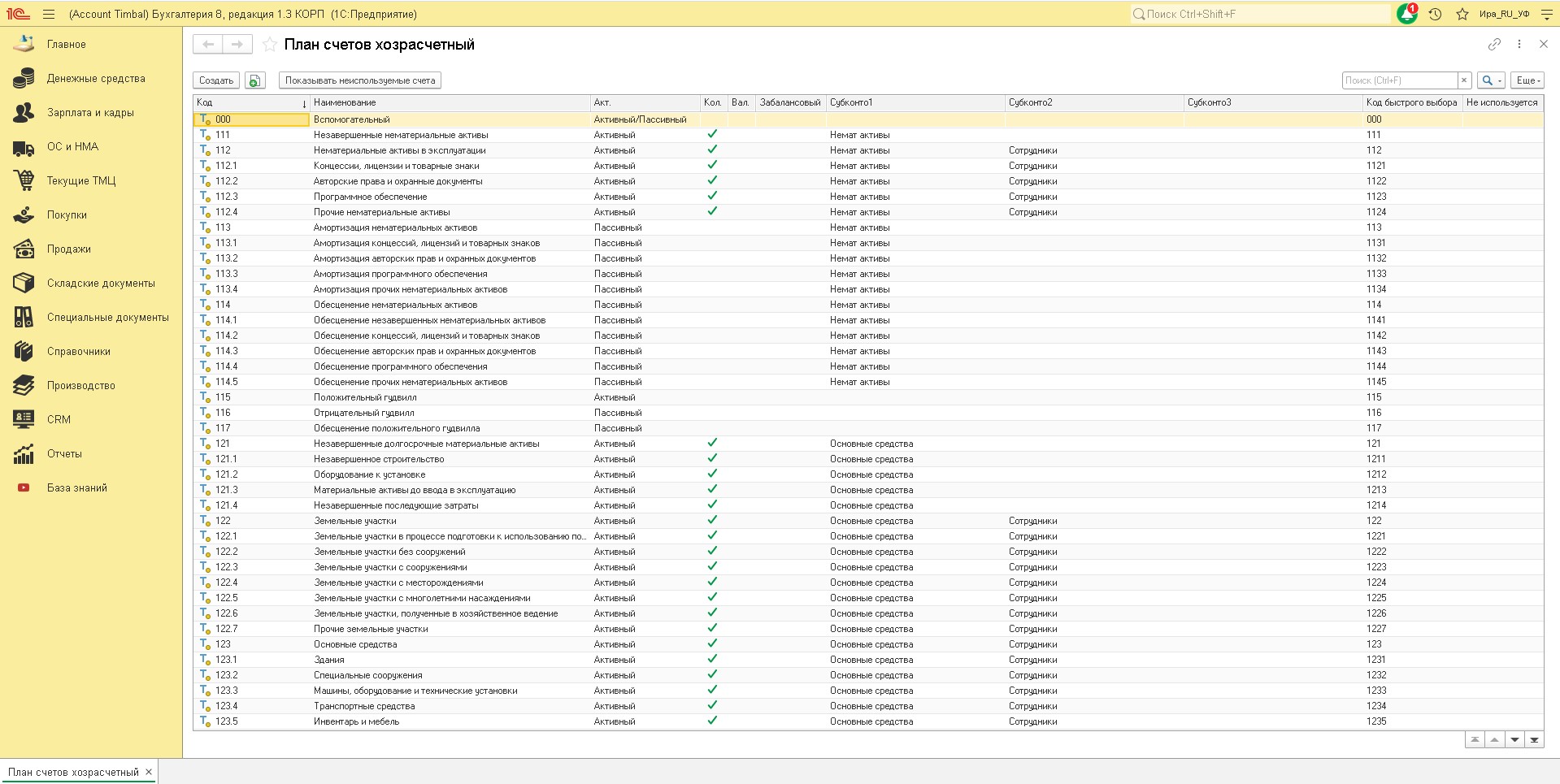The width and height of the screenshot is (1560, 784).
Task: Click the Создать button
Action: tap(216, 80)
